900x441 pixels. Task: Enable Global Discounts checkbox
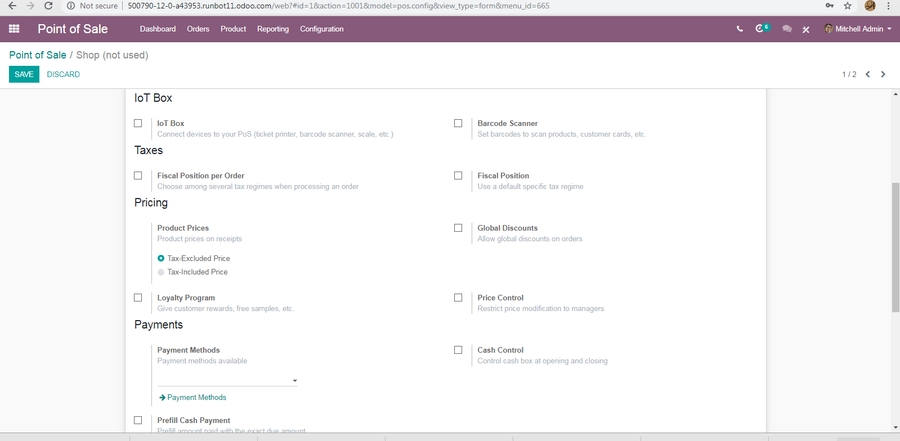point(458,227)
